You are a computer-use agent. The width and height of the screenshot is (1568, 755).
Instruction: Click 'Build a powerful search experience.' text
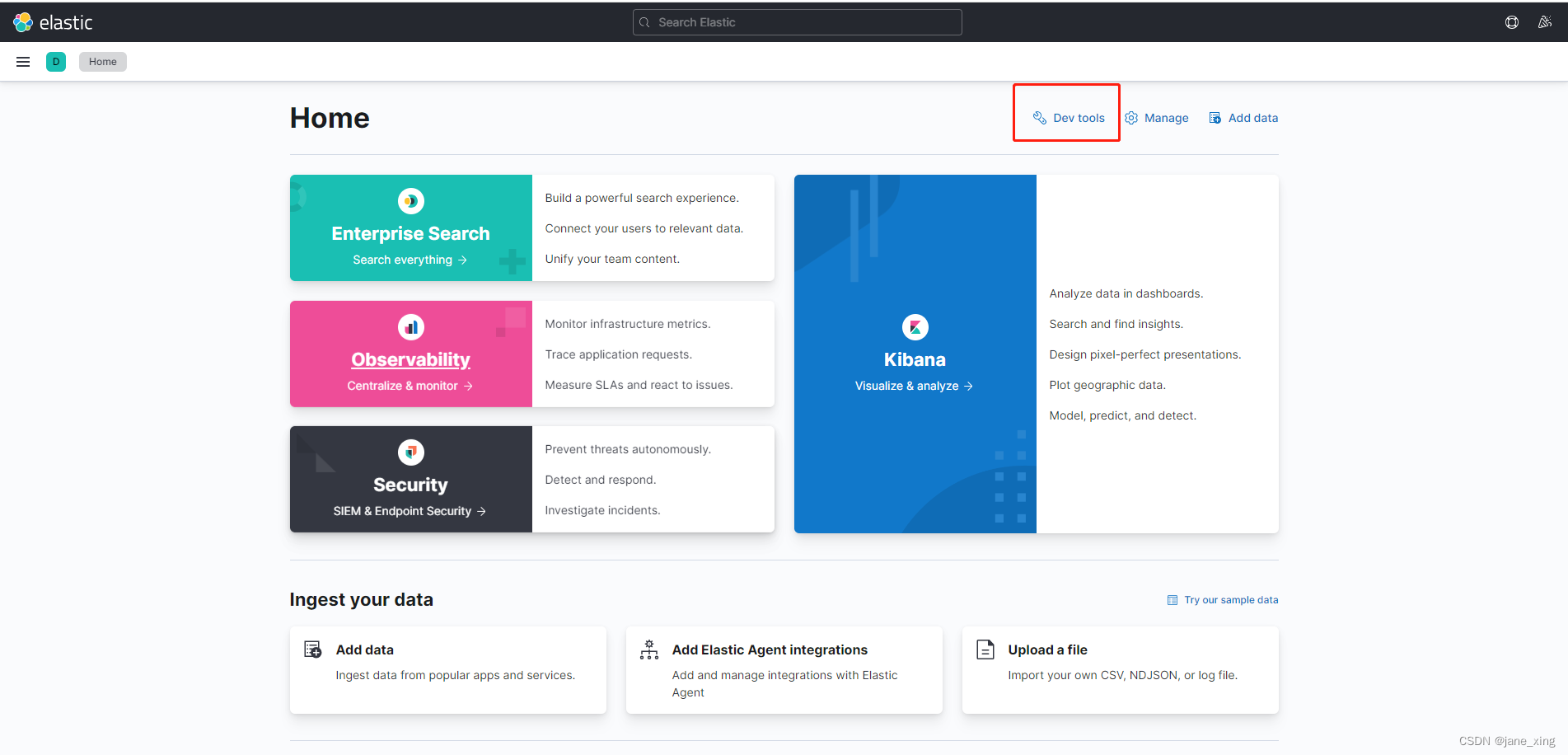point(642,198)
